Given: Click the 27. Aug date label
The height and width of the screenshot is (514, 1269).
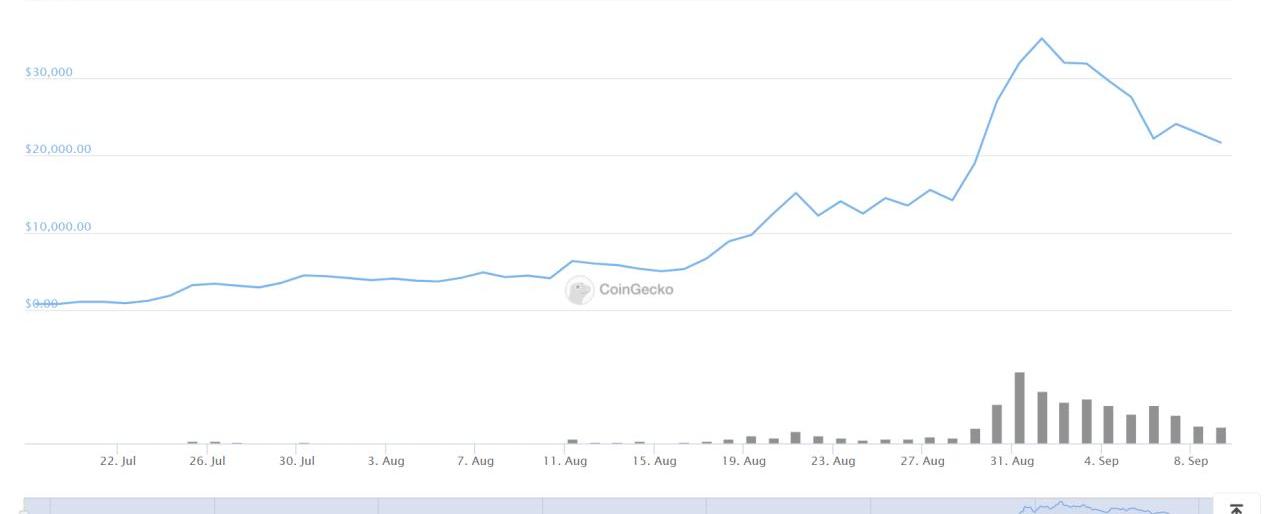Looking at the screenshot, I should (x=922, y=461).
